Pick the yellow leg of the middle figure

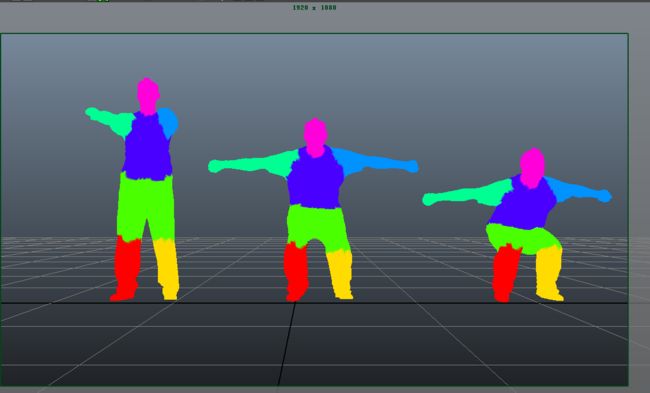coord(340,274)
